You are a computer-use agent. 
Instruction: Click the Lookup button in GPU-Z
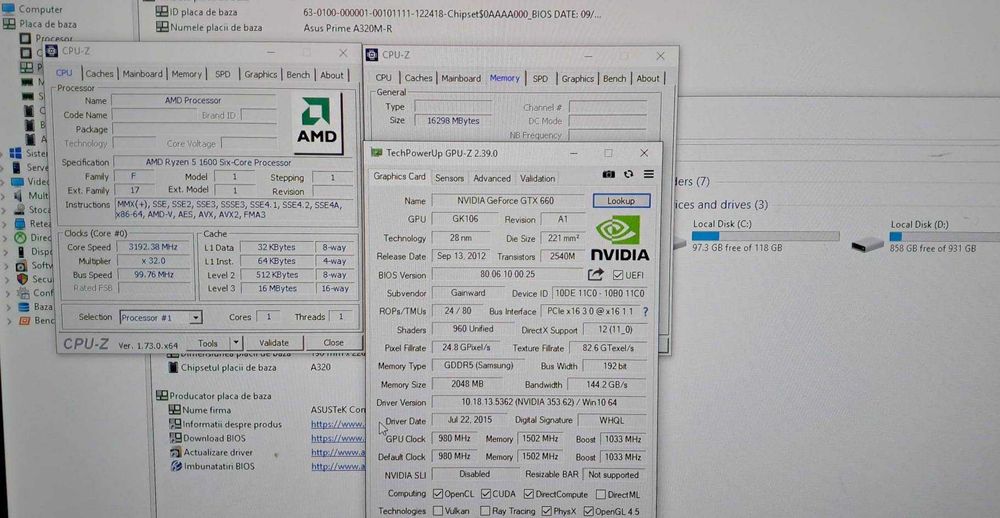(x=621, y=201)
